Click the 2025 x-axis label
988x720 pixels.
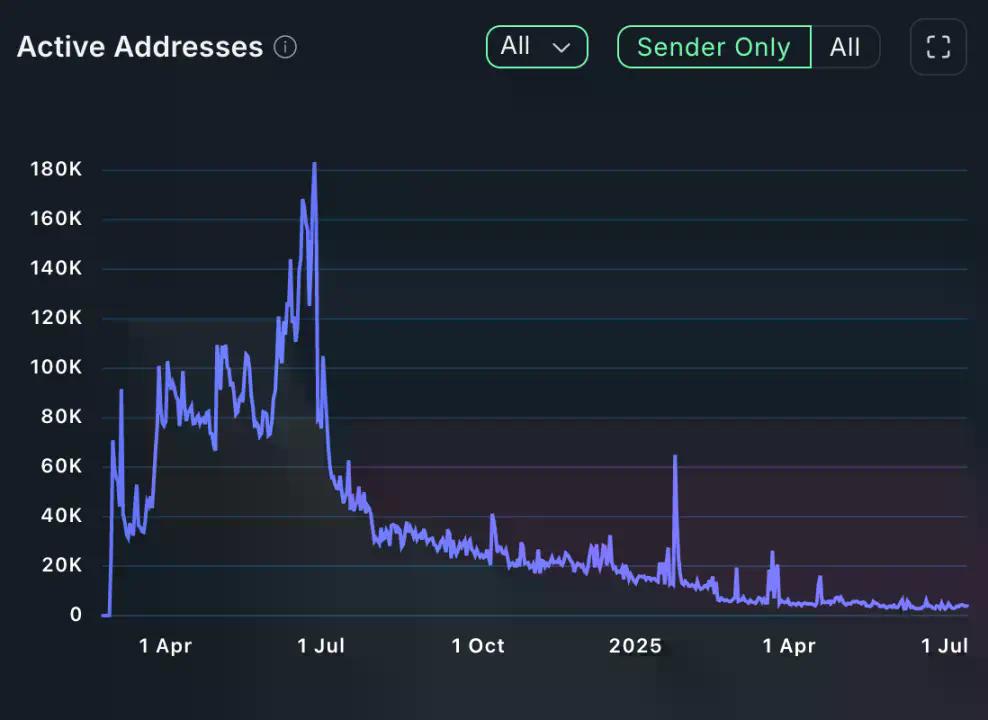coord(635,646)
